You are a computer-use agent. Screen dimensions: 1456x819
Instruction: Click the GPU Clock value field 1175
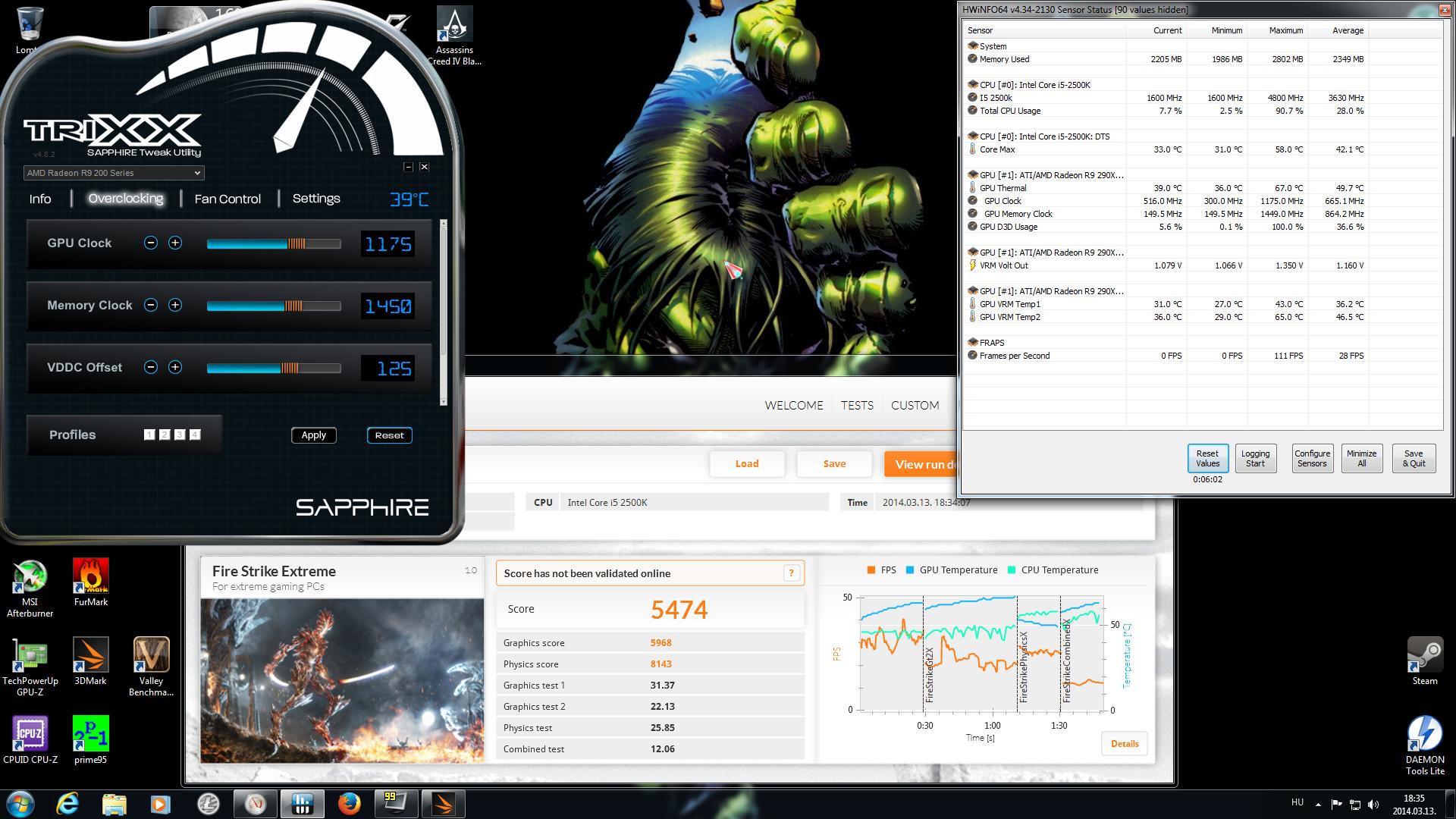pyautogui.click(x=388, y=244)
